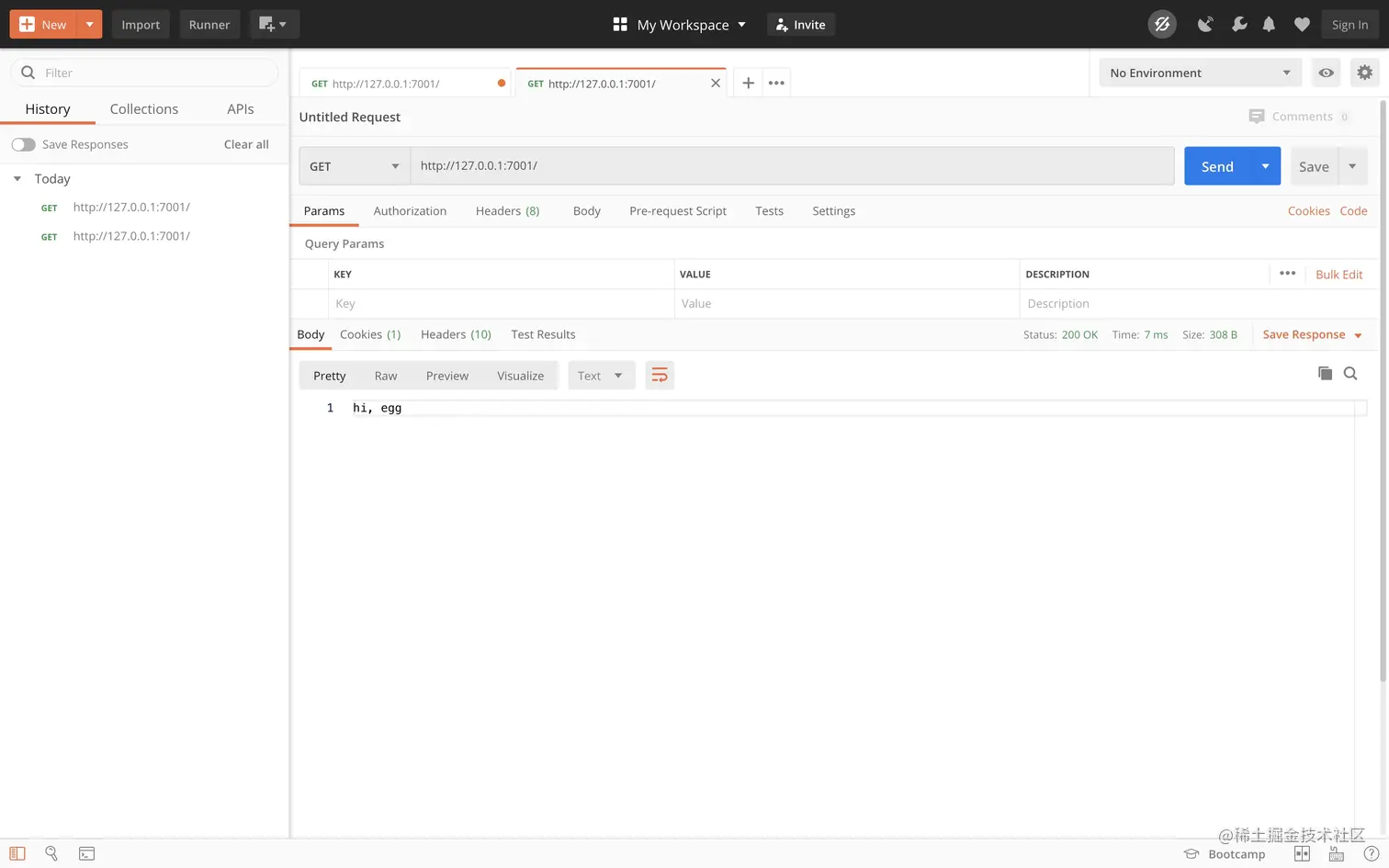This screenshot has width=1389, height=868.
Task: Click the request URL field
Action: coord(792,166)
